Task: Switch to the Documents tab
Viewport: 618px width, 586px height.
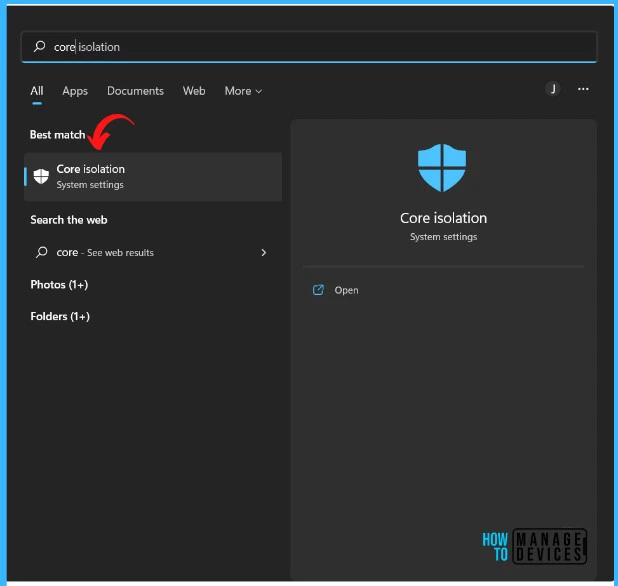Action: tap(135, 91)
